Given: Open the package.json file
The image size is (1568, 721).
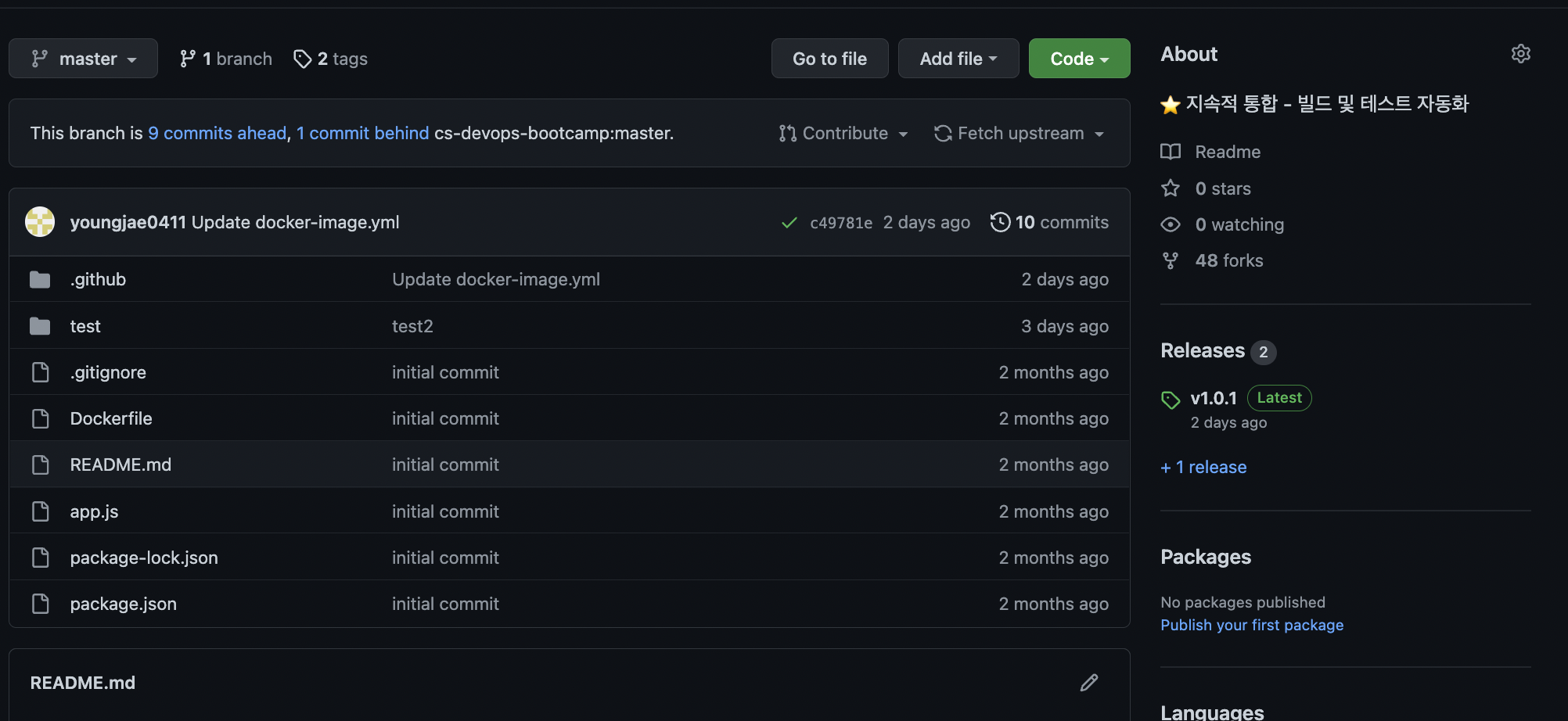Looking at the screenshot, I should click(x=124, y=604).
